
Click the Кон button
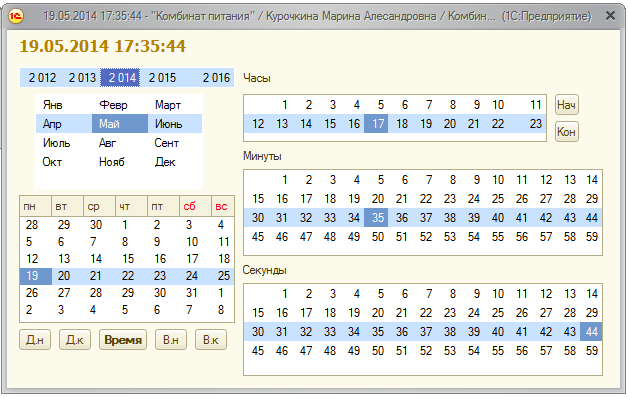click(x=566, y=131)
